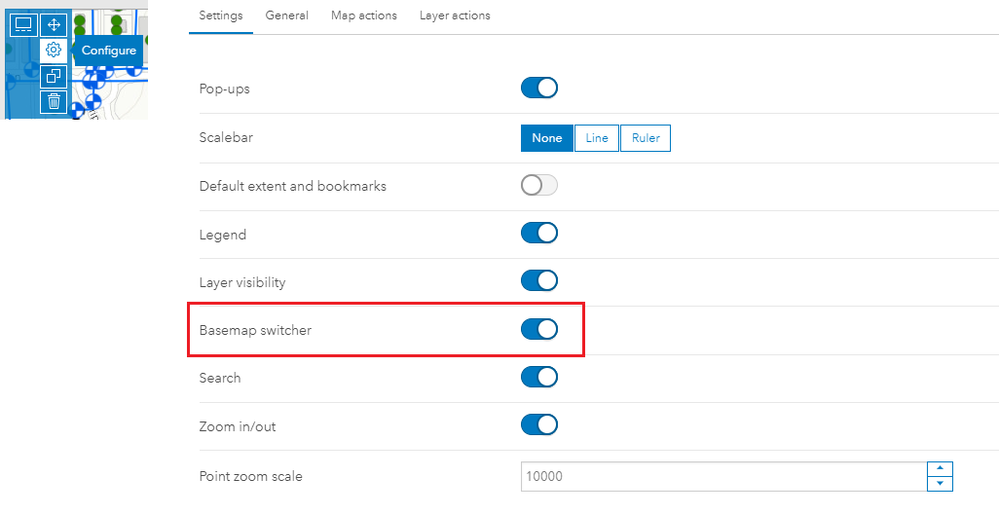Disable the Legend toggle
Image resolution: width=999 pixels, height=511 pixels.
pos(539,233)
